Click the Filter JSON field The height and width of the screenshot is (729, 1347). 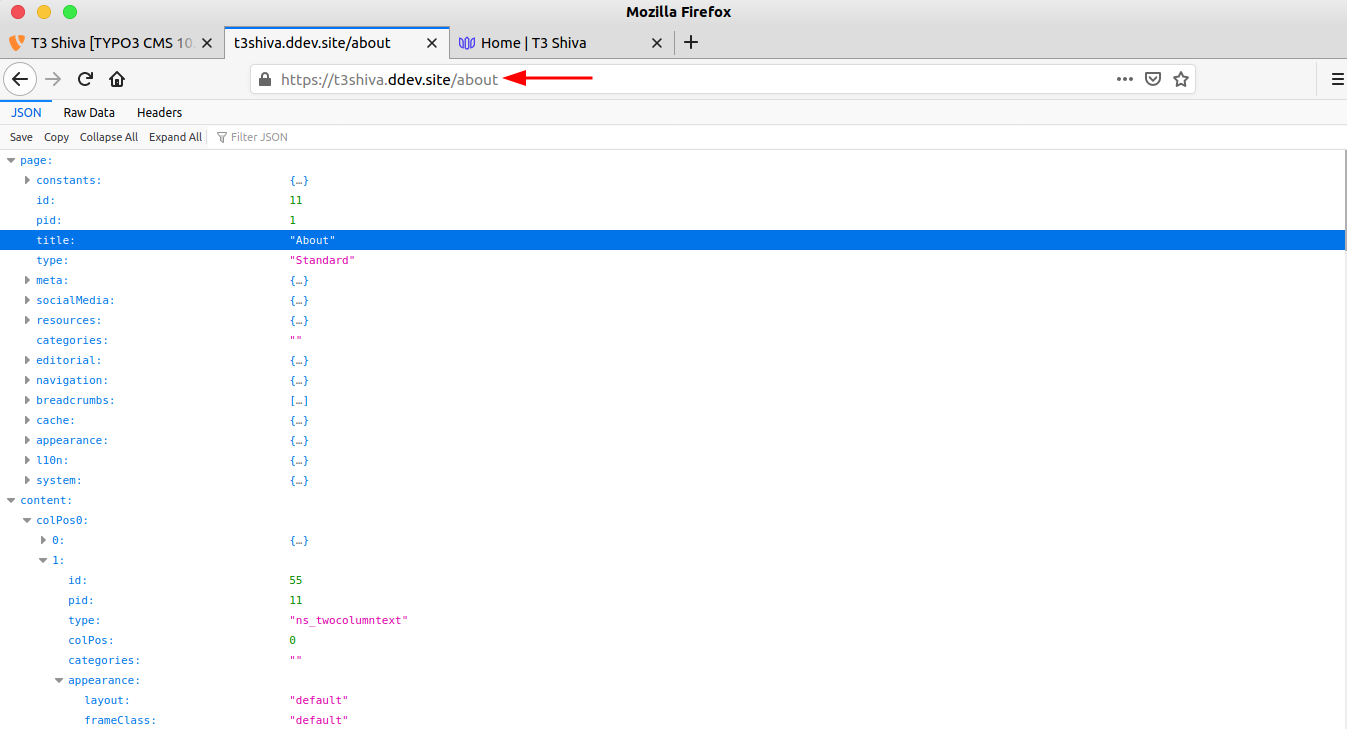tap(260, 136)
